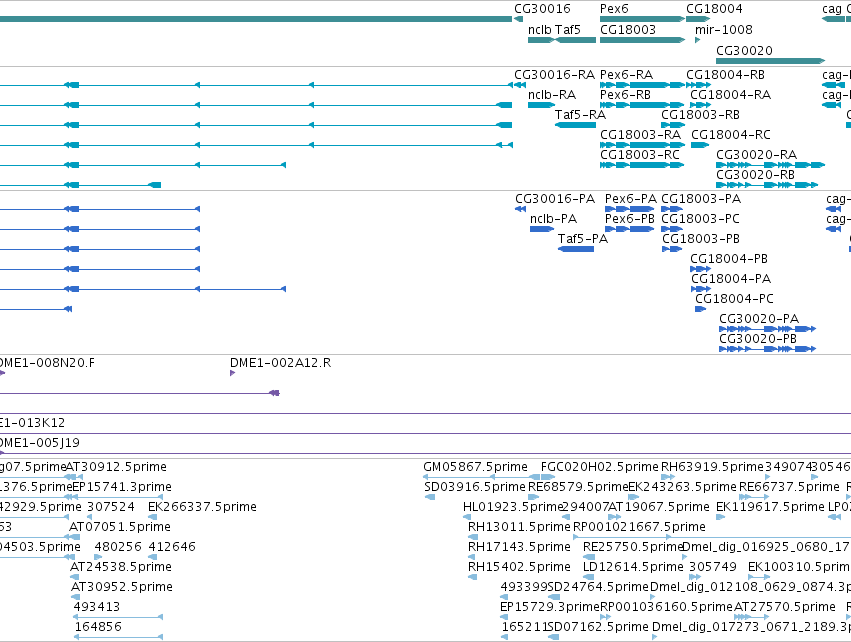Click the CG18003-PA protein label
The width and height of the screenshot is (851, 642).
coord(701,199)
